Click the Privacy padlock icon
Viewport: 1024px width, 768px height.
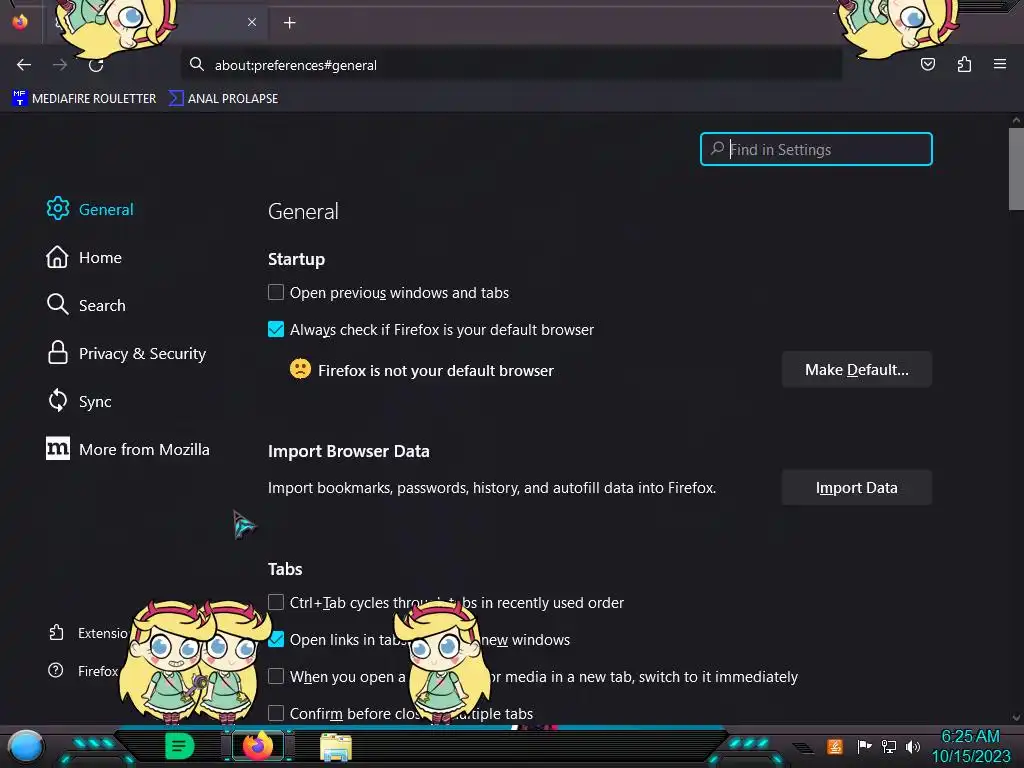click(x=57, y=352)
